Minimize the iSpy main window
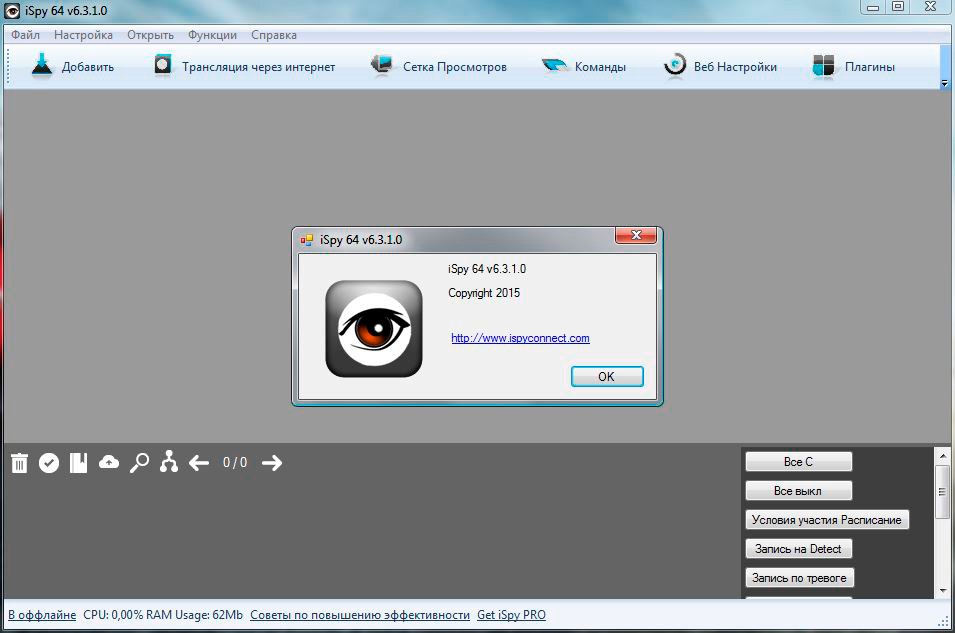The height and width of the screenshot is (633, 955). [873, 7]
